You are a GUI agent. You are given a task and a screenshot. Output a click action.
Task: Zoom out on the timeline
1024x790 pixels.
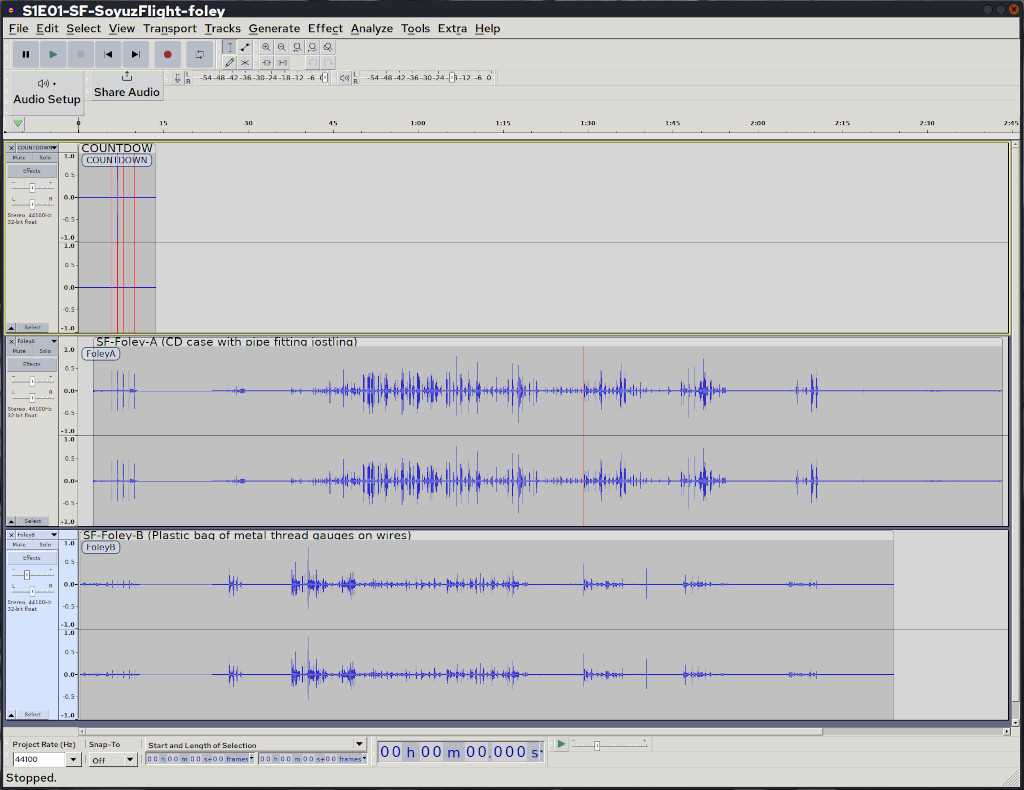[281, 47]
